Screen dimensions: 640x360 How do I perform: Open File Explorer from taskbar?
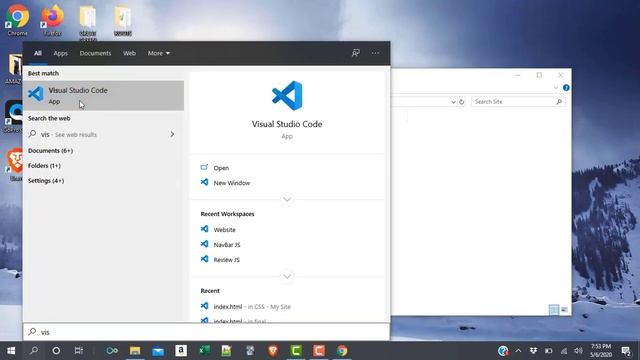[135, 351]
